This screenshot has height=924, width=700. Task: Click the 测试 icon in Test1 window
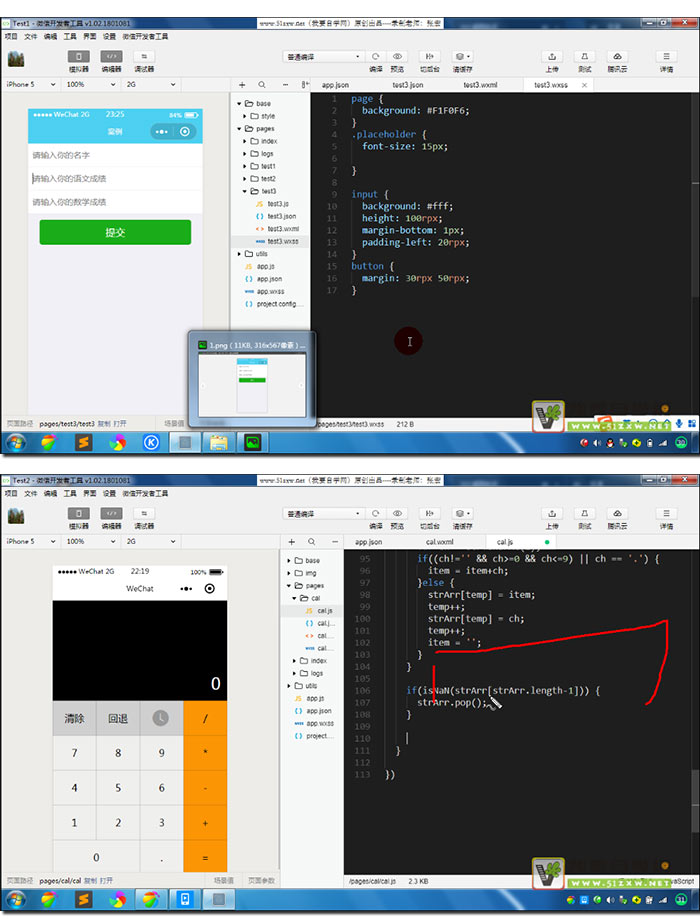coord(585,57)
